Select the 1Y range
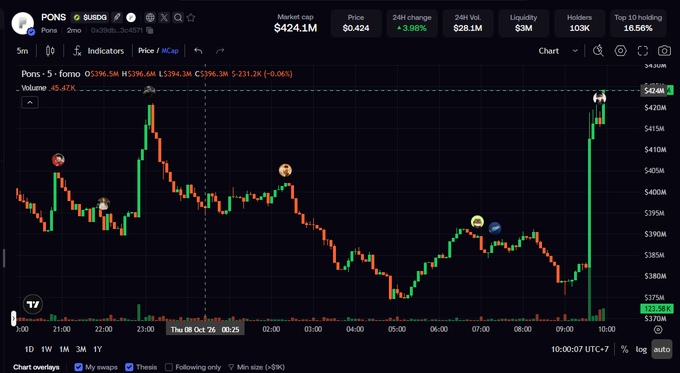Screen dimensions: 680x373 point(98,349)
